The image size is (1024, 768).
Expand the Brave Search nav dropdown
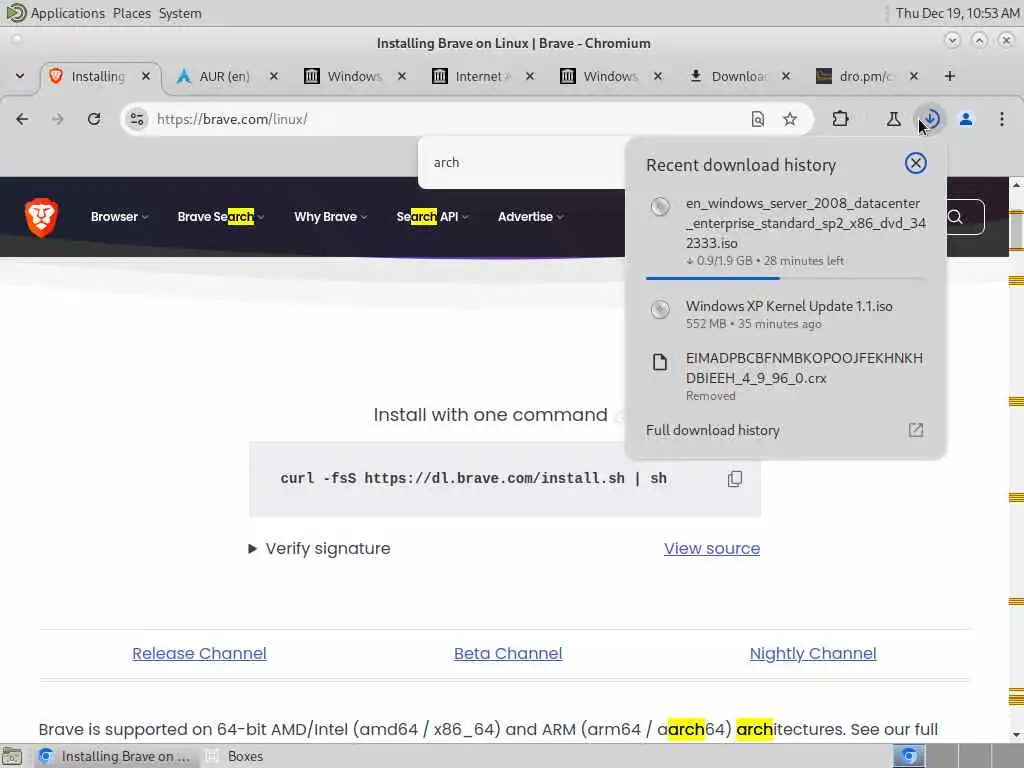click(x=221, y=217)
